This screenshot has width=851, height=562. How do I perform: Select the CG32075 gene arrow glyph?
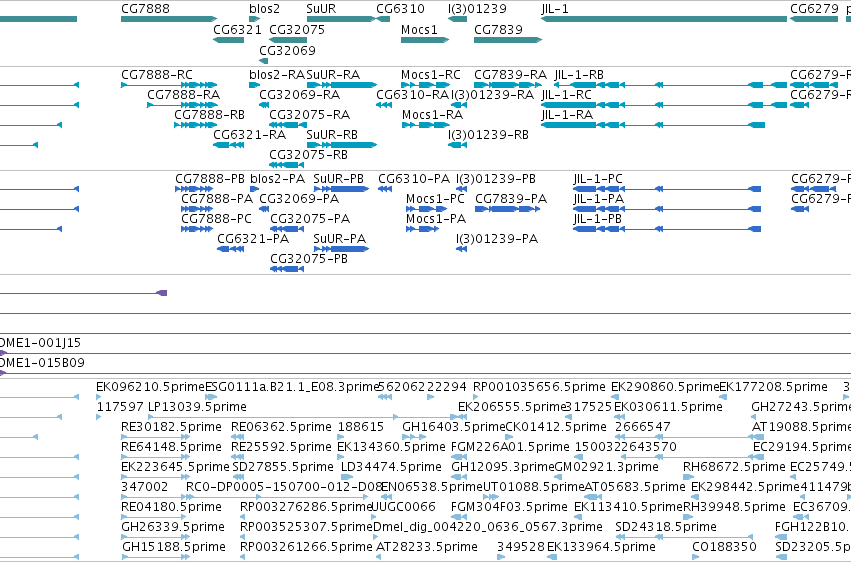click(288, 40)
